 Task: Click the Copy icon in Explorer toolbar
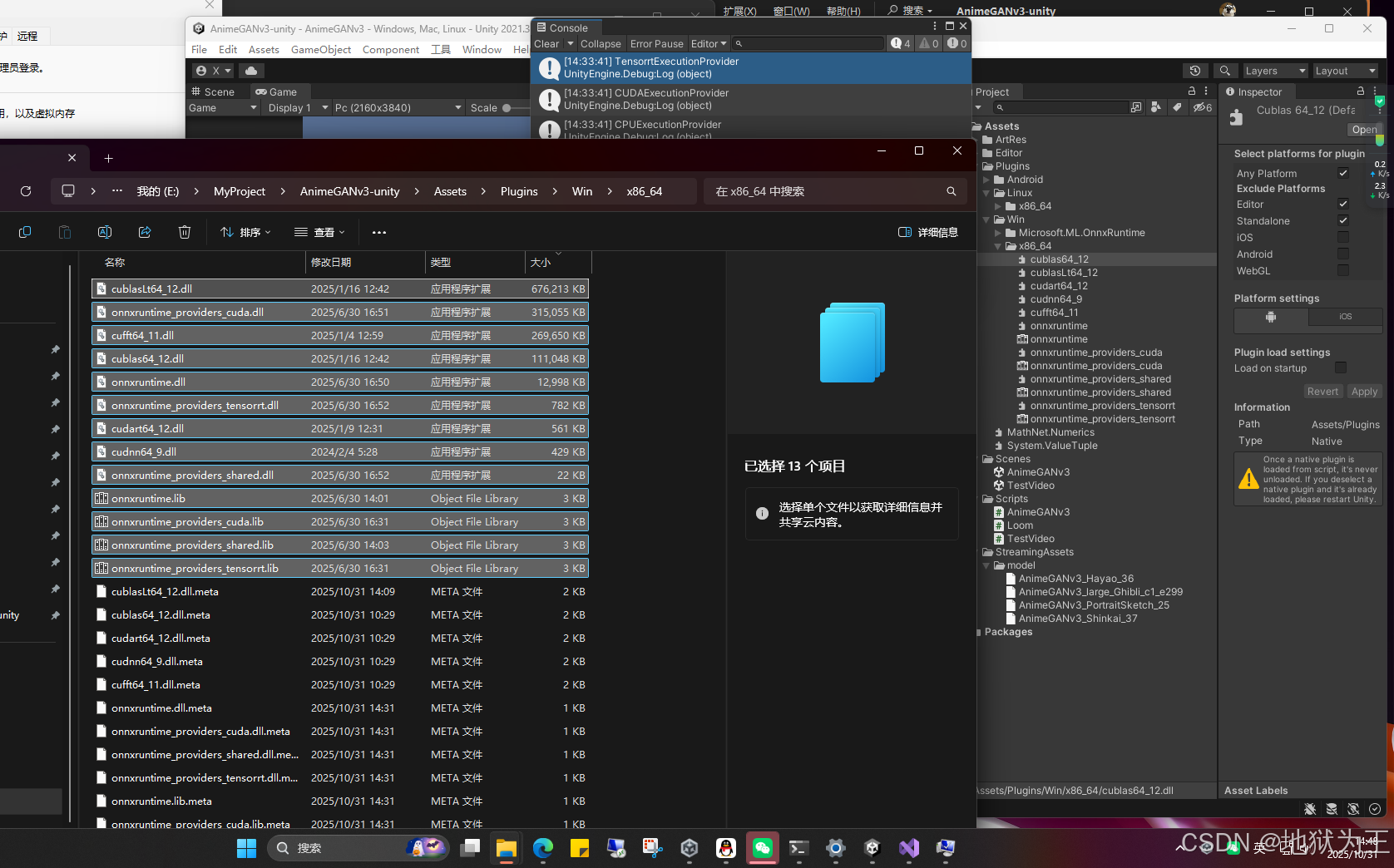click(x=25, y=232)
